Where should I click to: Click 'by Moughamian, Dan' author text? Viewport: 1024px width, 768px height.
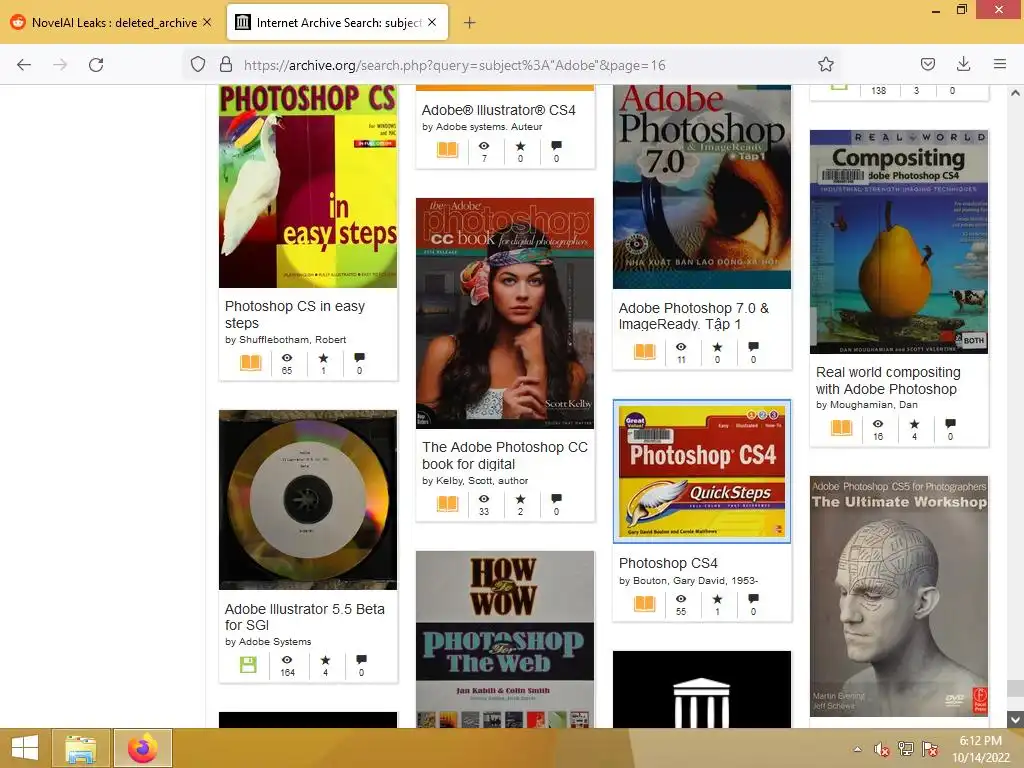[867, 405]
